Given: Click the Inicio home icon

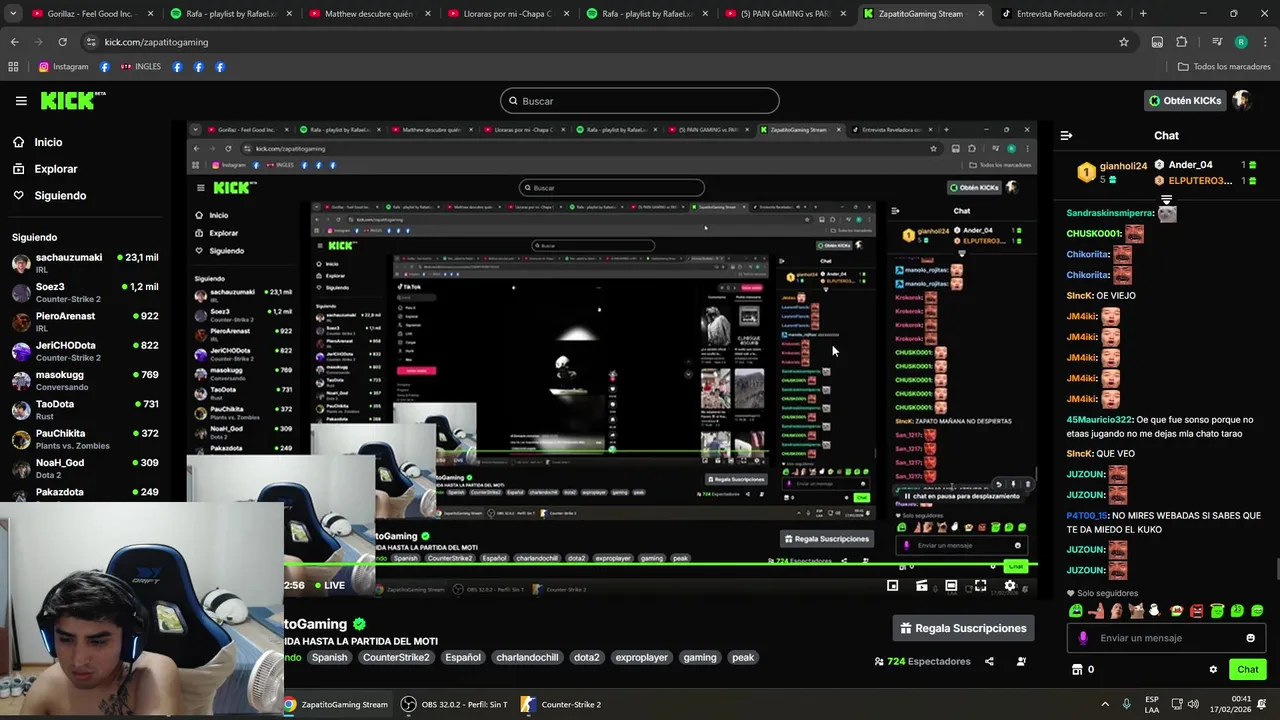Looking at the screenshot, I should 19,142.
